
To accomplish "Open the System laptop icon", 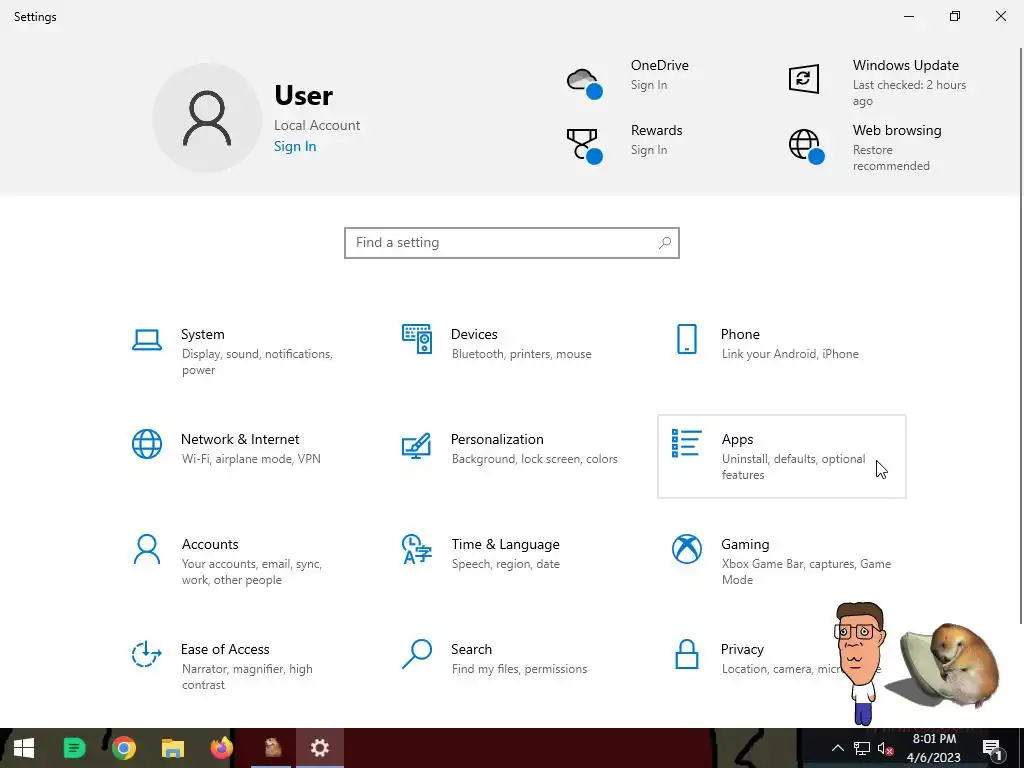I will click(x=147, y=340).
